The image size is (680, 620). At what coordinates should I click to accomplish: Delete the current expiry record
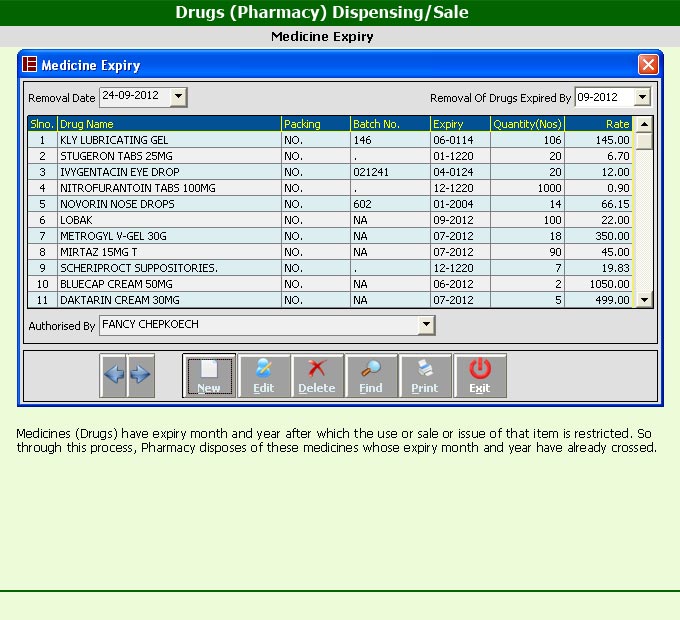click(317, 375)
